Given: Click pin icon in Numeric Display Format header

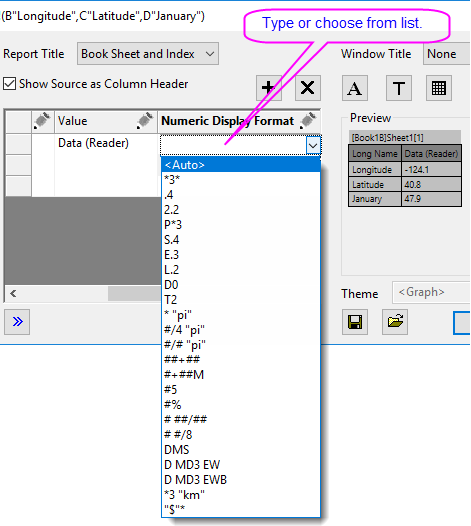Looking at the screenshot, I should tap(308, 120).
